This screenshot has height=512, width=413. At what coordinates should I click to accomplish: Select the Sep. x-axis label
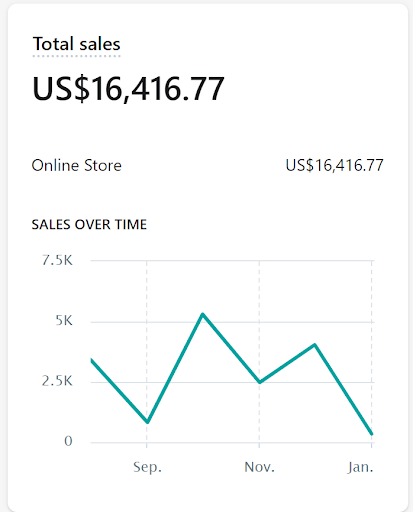click(x=147, y=467)
